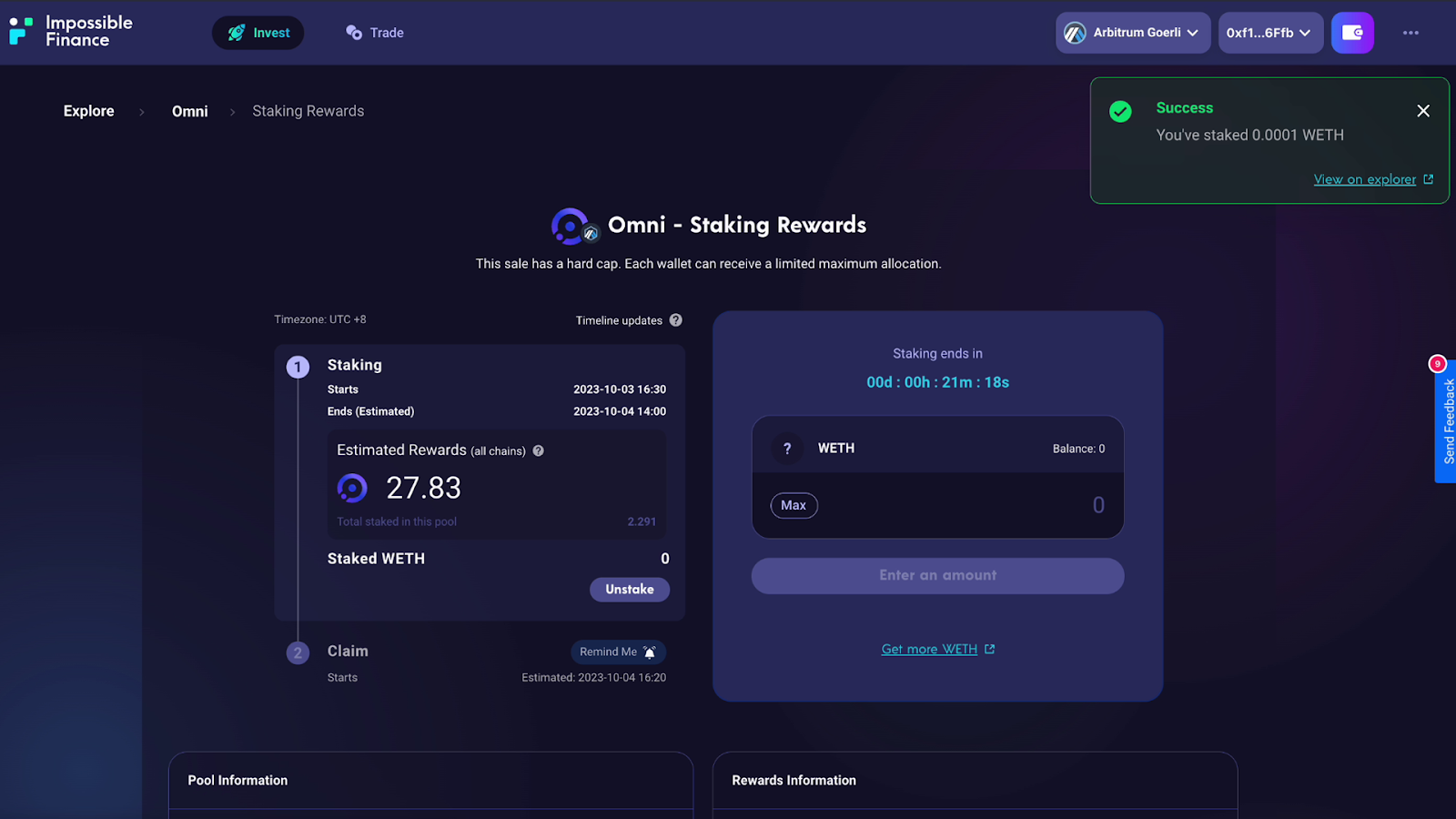Click the Claim step 2 marker
The image size is (1456, 819).
click(x=298, y=652)
